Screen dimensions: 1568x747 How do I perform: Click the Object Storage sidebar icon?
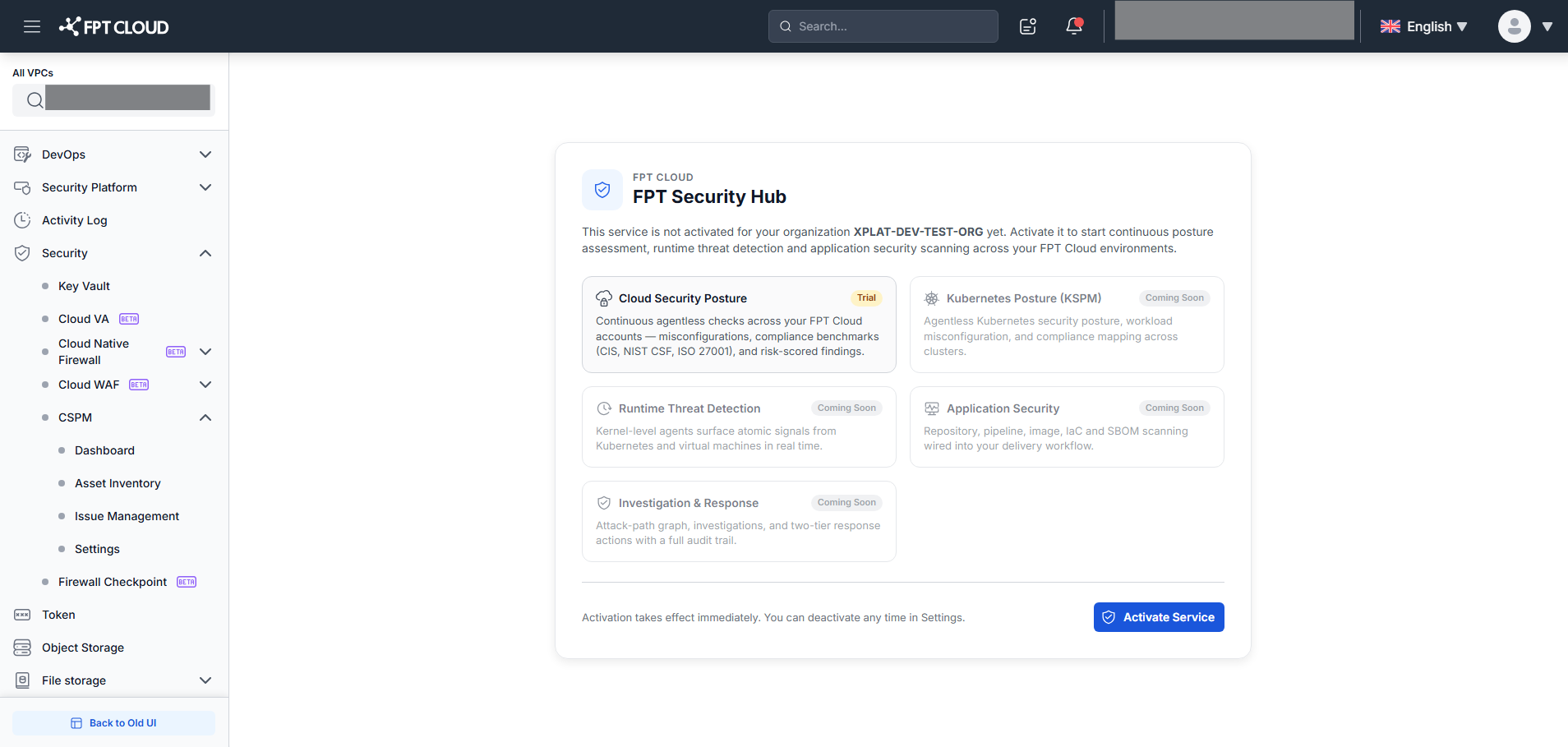[x=22, y=648]
